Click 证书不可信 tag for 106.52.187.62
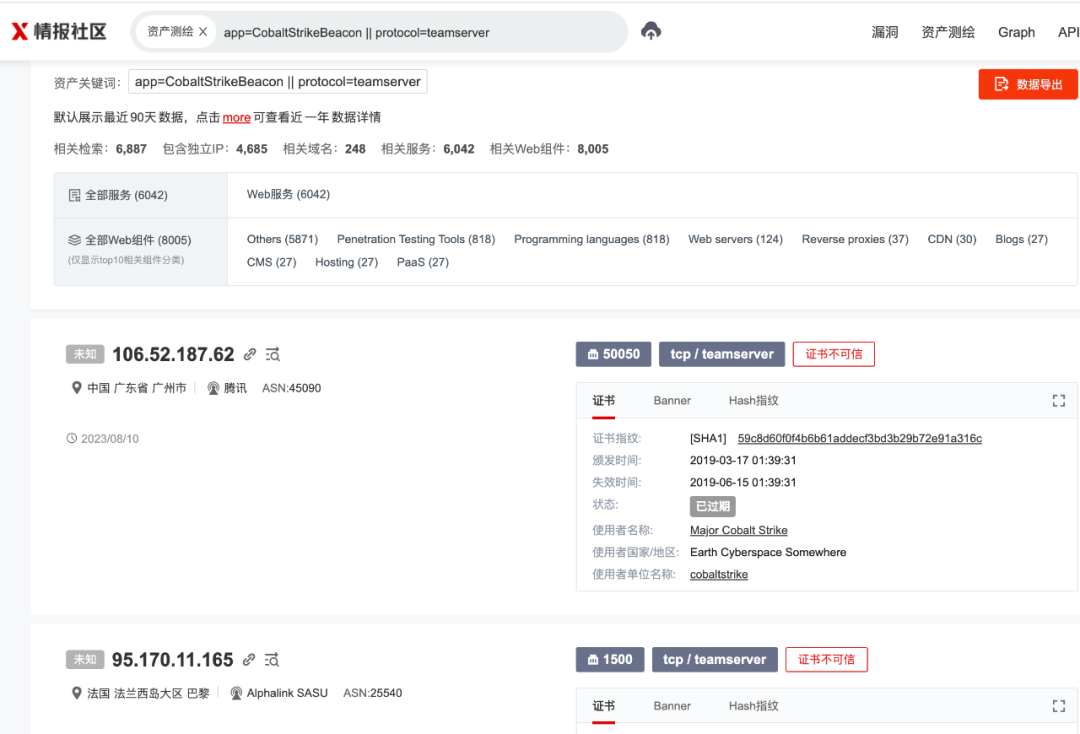1080x734 pixels. 833,354
